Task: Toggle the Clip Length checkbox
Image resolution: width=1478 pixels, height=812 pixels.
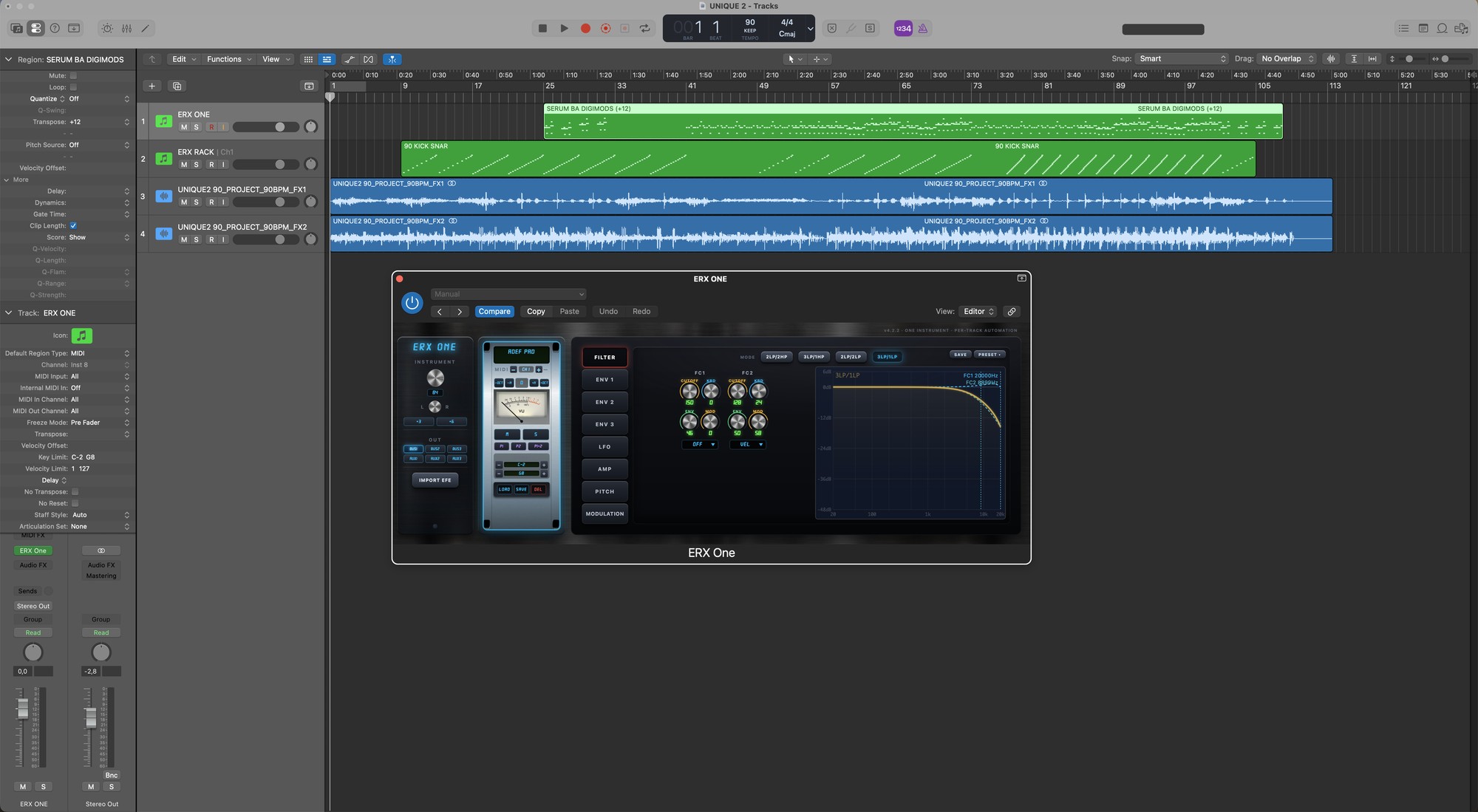Action: coord(73,225)
